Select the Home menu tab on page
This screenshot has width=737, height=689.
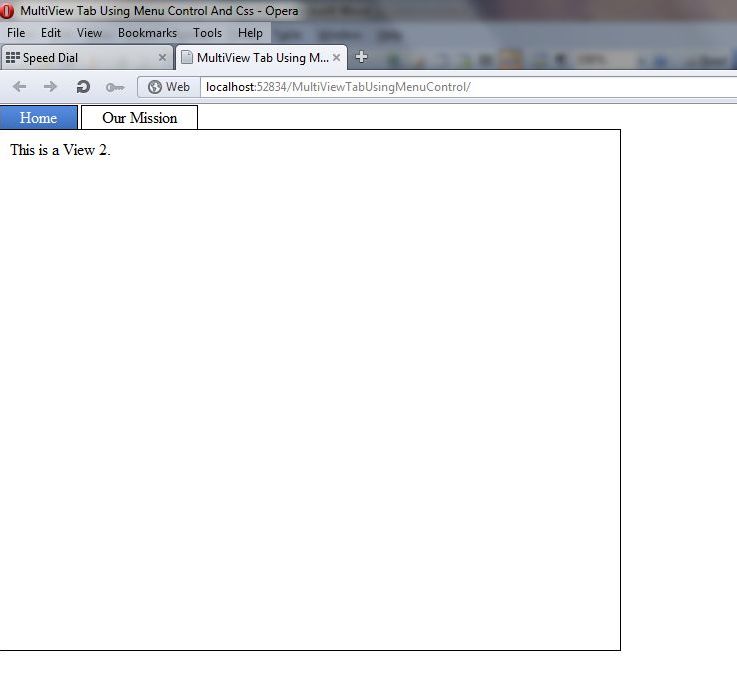click(39, 117)
